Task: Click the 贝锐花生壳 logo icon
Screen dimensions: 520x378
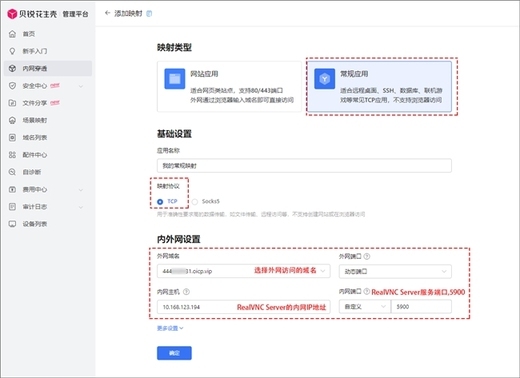Action: pyautogui.click(x=12, y=14)
